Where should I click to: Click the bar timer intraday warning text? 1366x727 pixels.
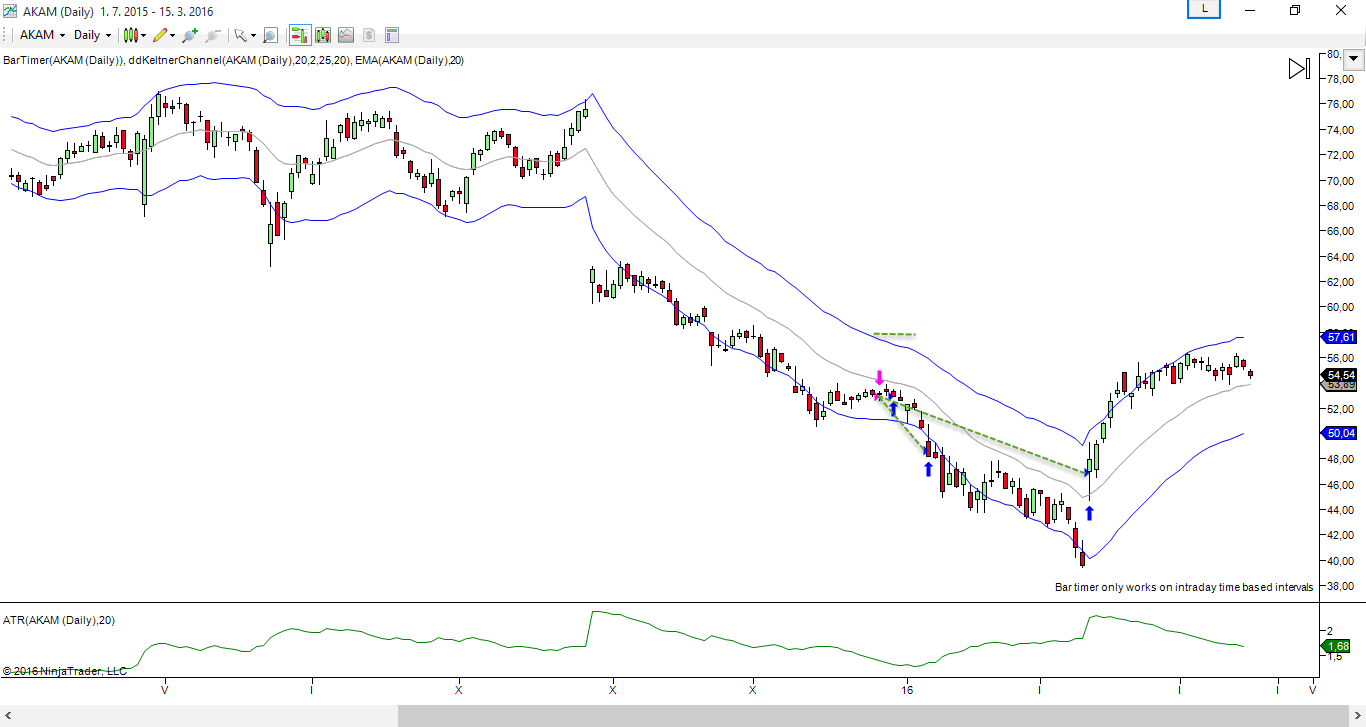[x=1184, y=587]
